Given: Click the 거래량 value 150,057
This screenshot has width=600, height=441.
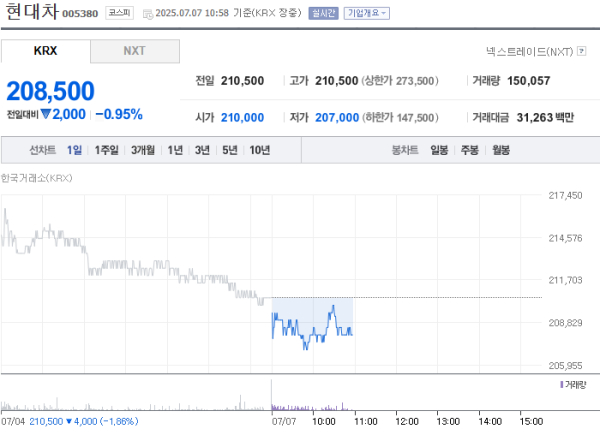Looking at the screenshot, I should pos(528,81).
